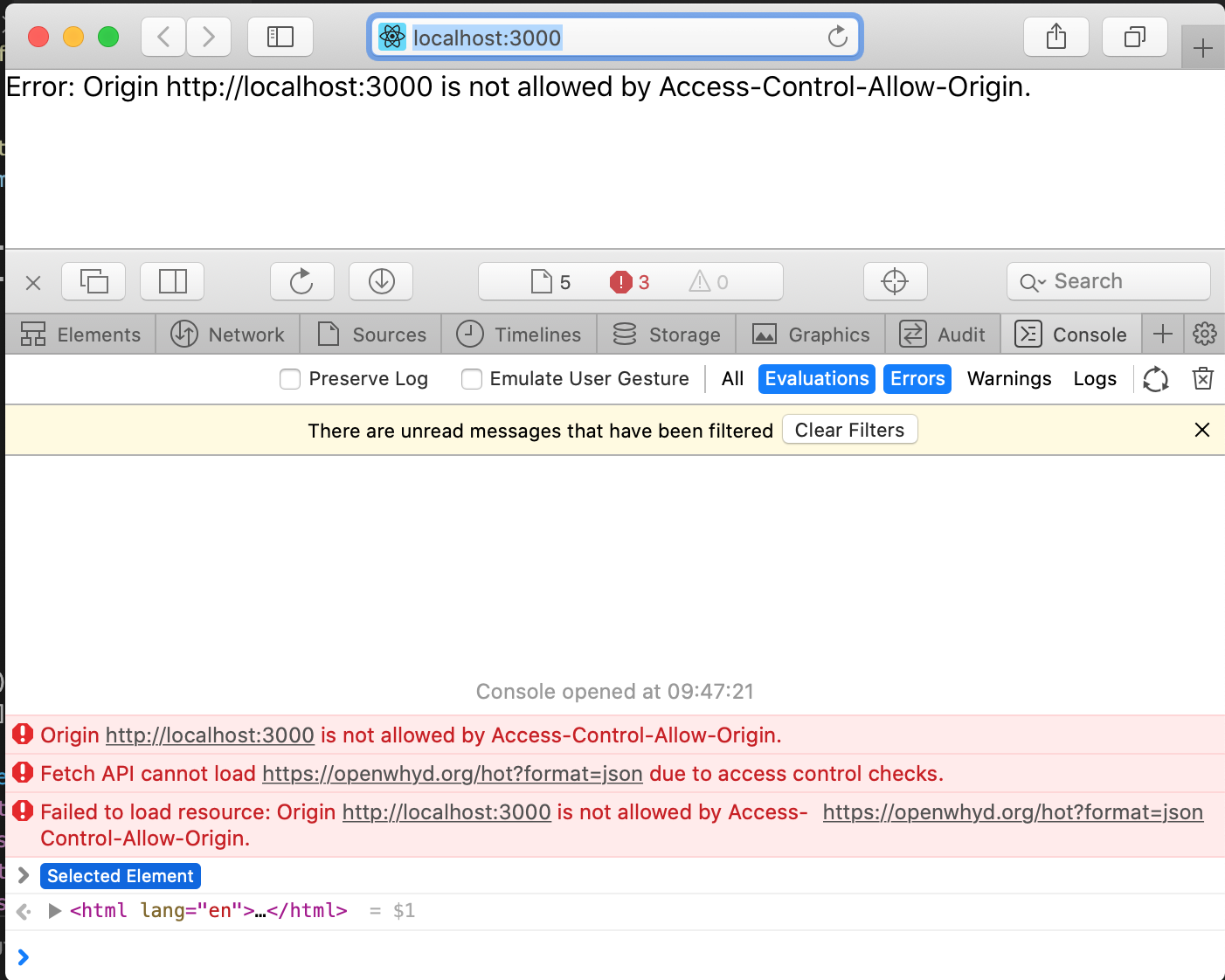Expand the html element disclosure triangle
This screenshot has width=1225, height=980.
point(55,910)
